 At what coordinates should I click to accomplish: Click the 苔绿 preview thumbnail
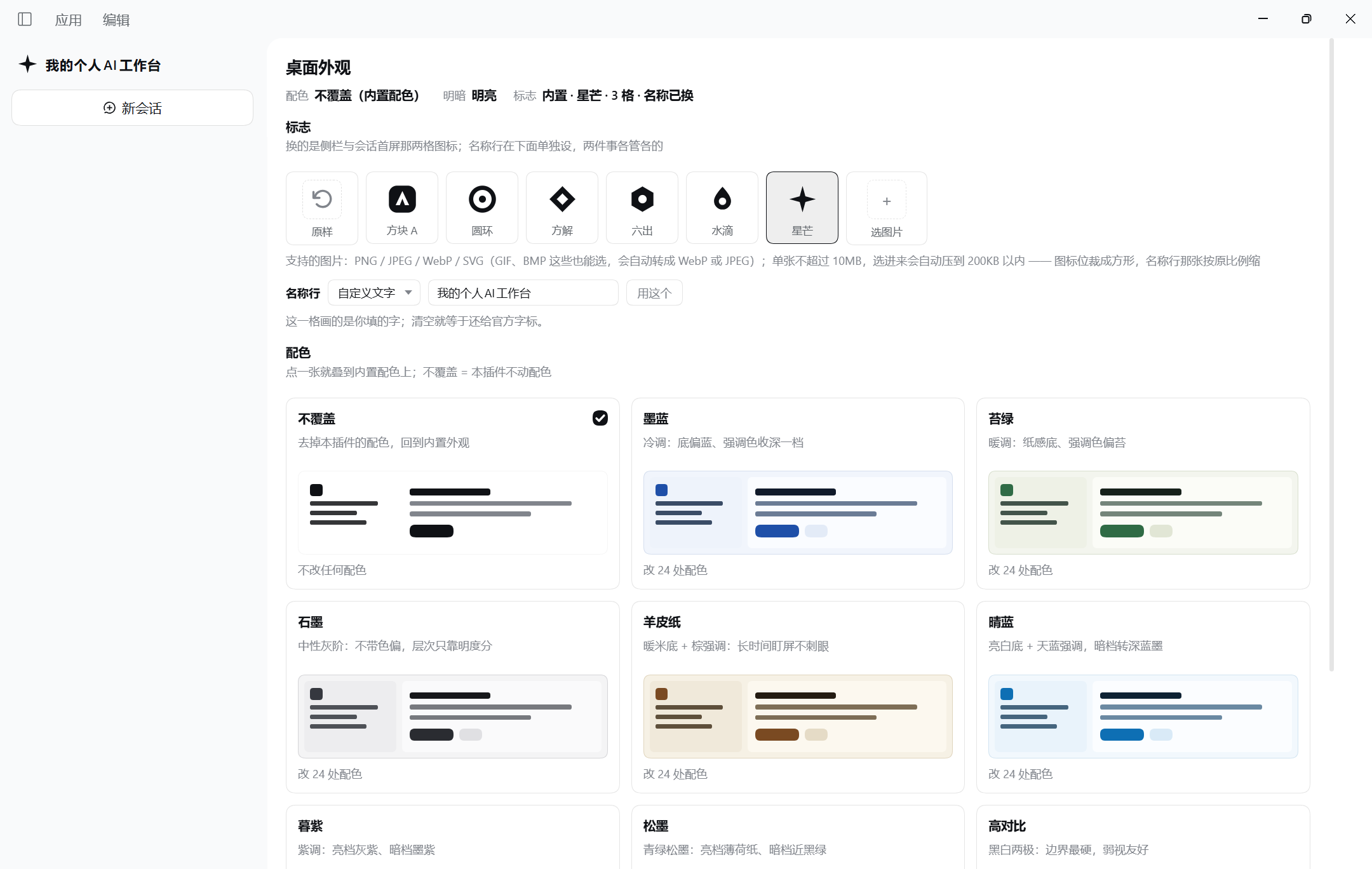pos(1143,513)
